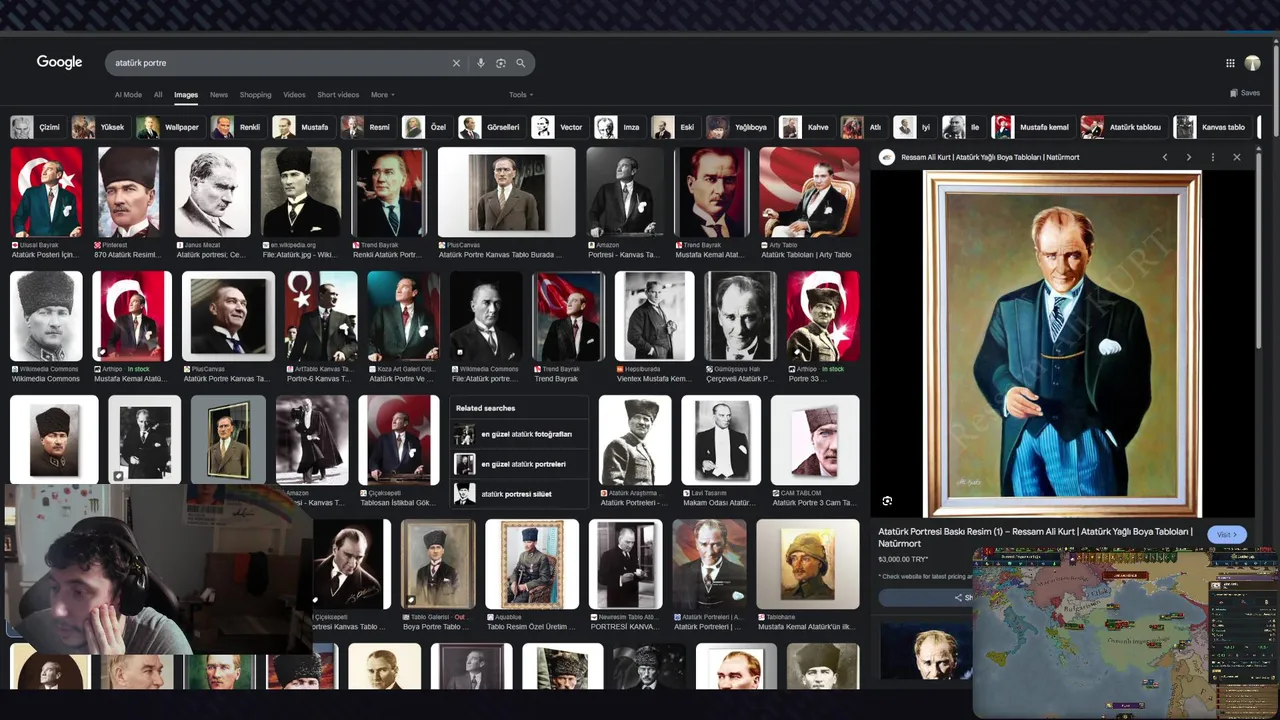
Task: Open the large framed painting preview image
Action: pos(1062,344)
